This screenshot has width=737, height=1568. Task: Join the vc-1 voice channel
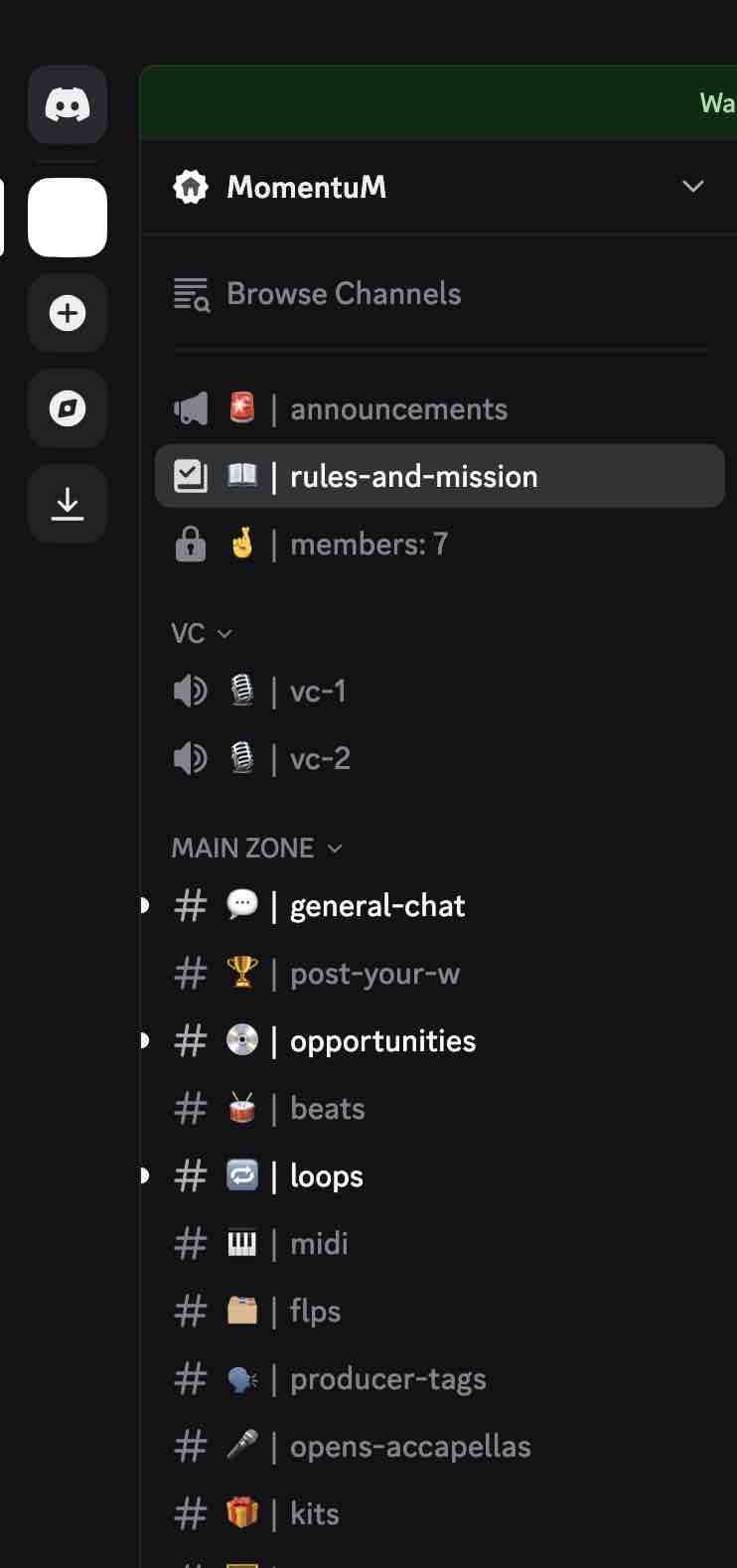318,692
